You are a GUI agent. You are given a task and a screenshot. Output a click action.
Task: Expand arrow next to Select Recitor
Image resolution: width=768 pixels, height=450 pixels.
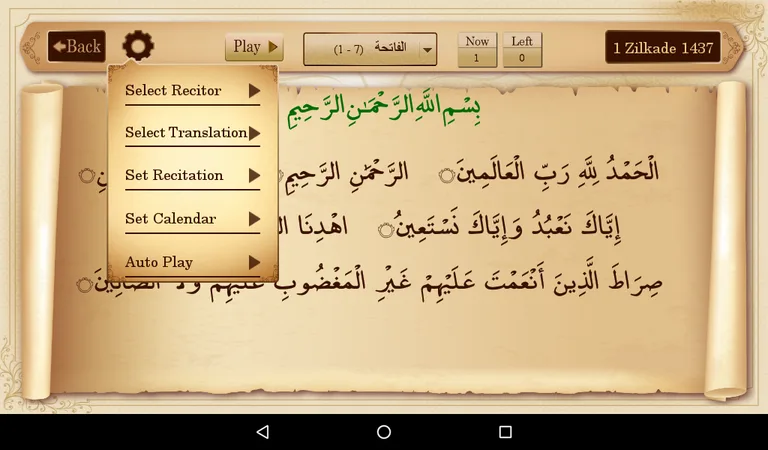point(254,91)
